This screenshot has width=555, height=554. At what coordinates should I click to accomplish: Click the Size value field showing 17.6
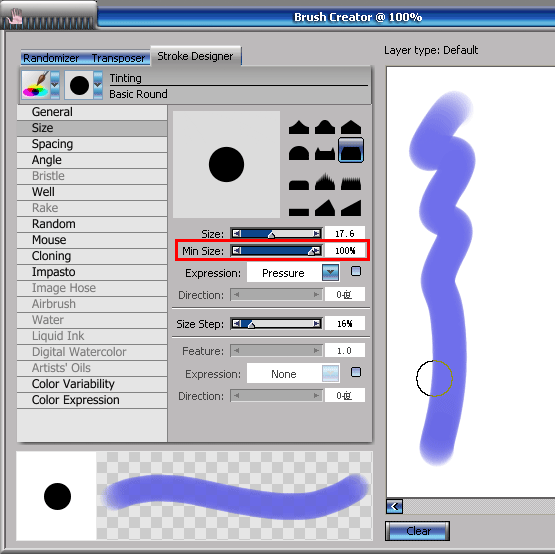(345, 233)
